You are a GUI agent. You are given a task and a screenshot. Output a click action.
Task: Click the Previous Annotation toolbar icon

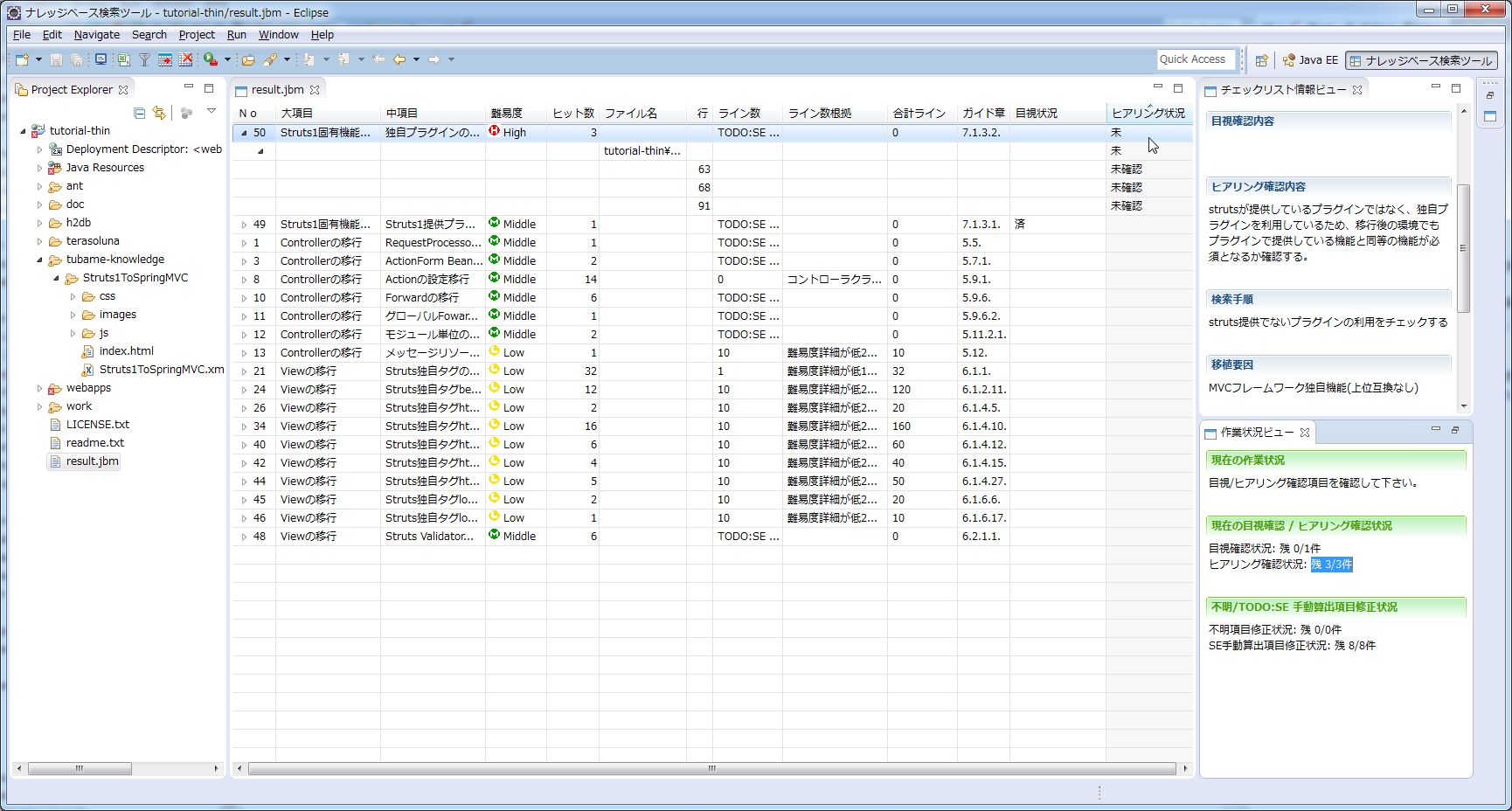pos(344,59)
